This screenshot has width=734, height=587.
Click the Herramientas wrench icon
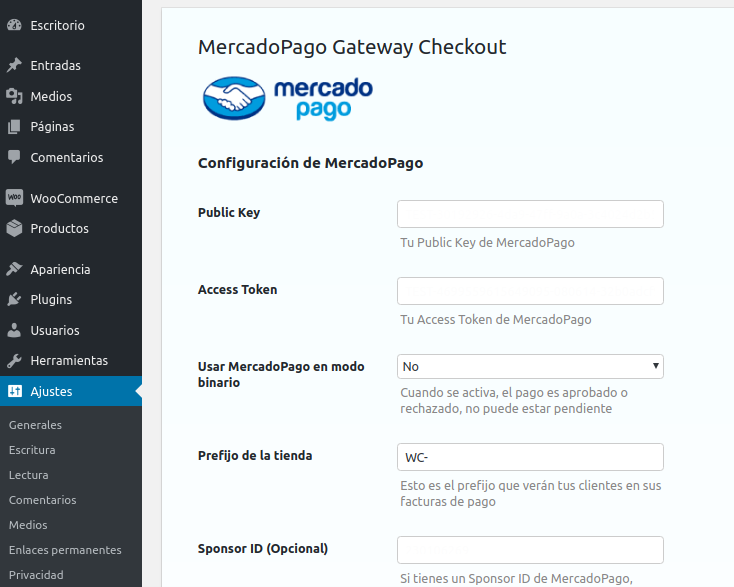point(14,360)
